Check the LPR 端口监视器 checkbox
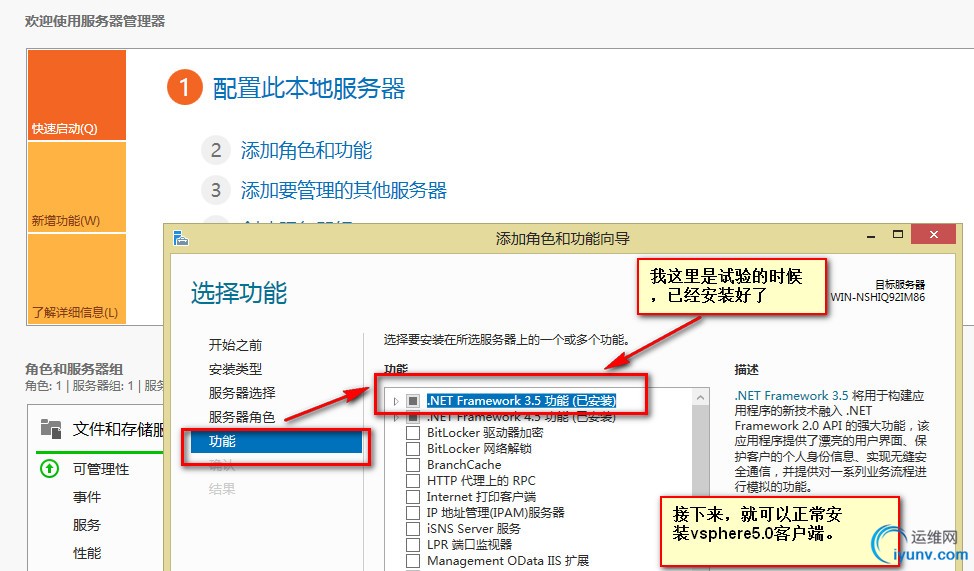Screen dimensions: 974x571 [x=412, y=544]
